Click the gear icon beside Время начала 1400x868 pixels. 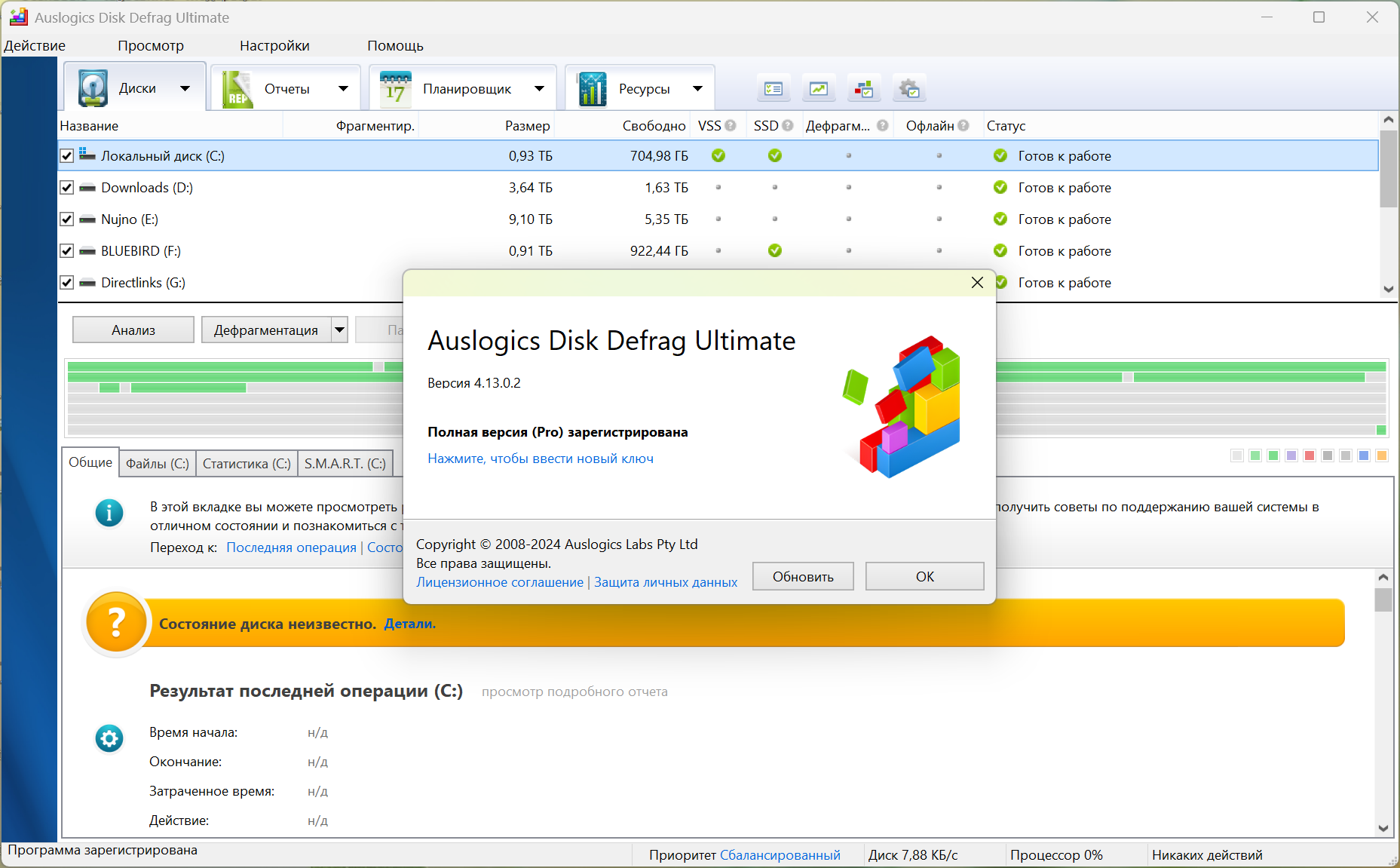[109, 738]
